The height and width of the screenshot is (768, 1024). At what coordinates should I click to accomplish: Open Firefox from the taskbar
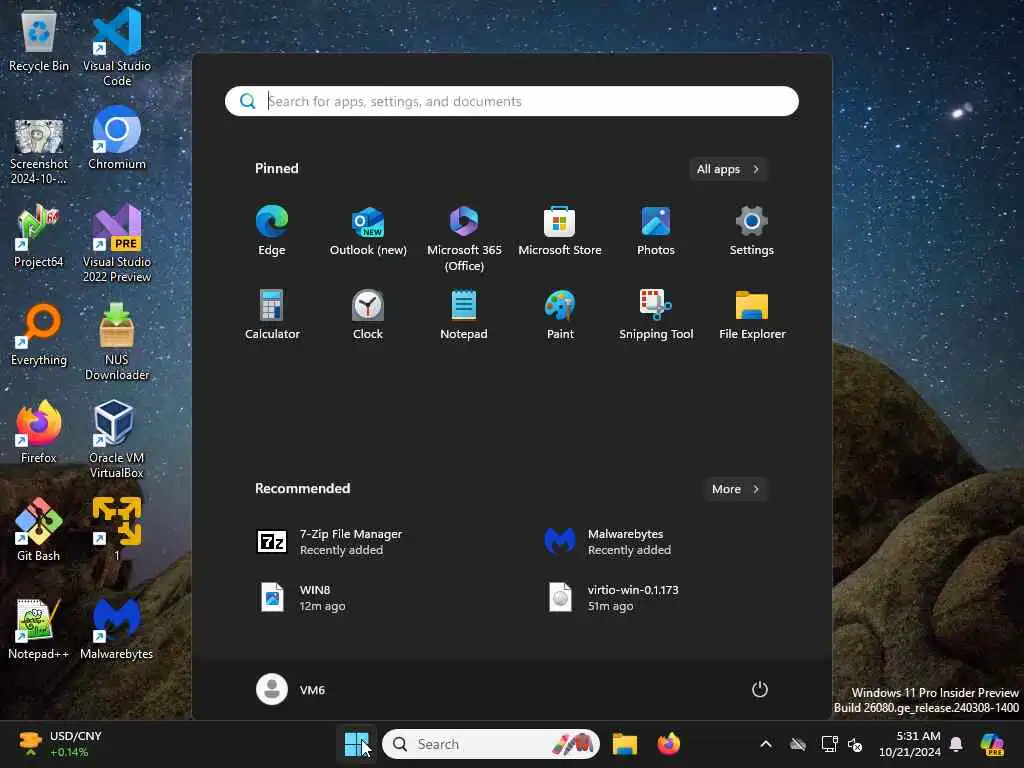click(x=668, y=744)
